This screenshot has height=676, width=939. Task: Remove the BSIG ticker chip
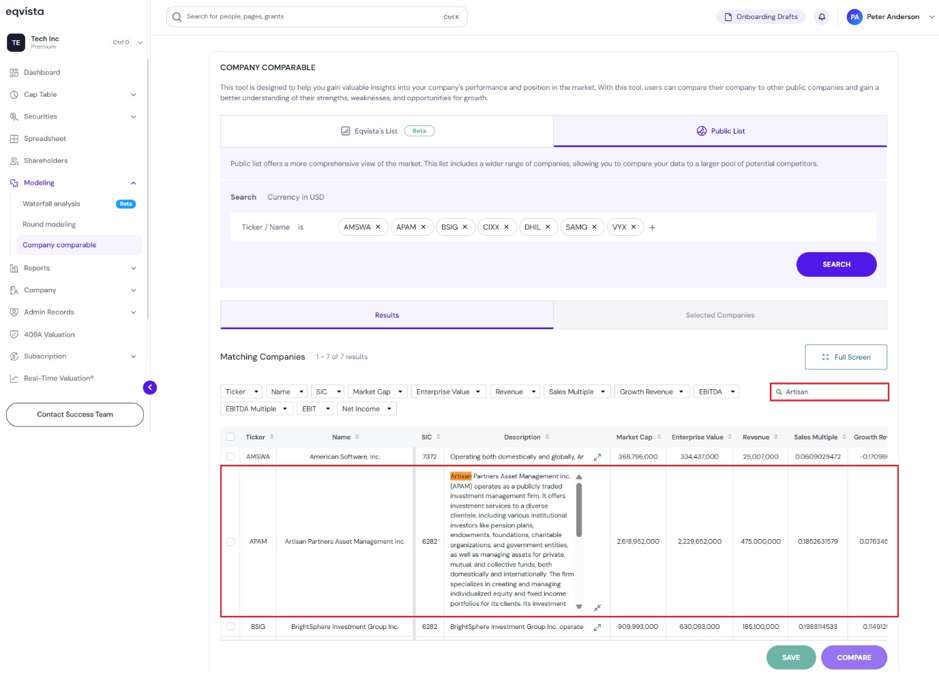pos(465,227)
